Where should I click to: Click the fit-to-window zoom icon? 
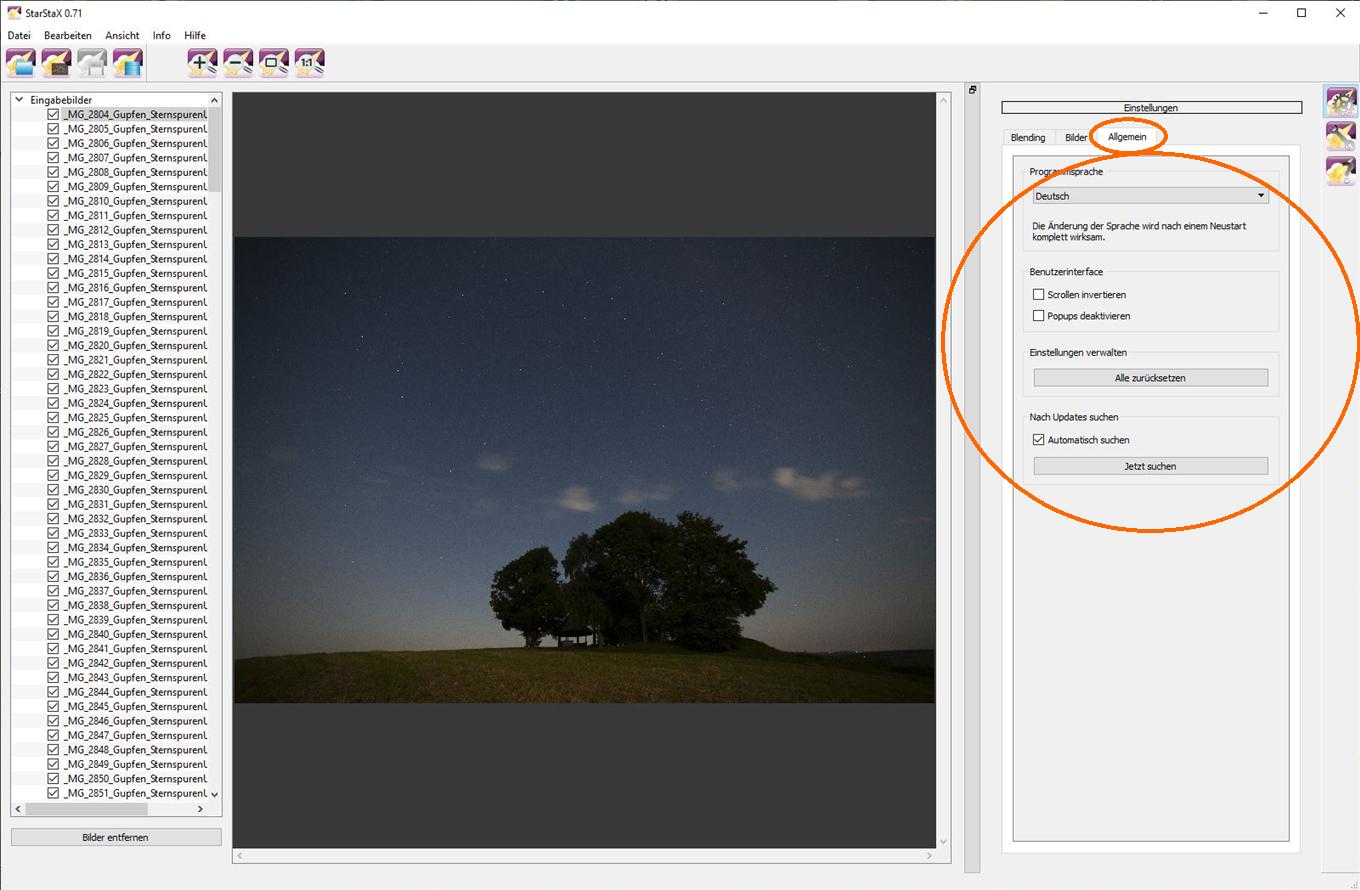(274, 63)
